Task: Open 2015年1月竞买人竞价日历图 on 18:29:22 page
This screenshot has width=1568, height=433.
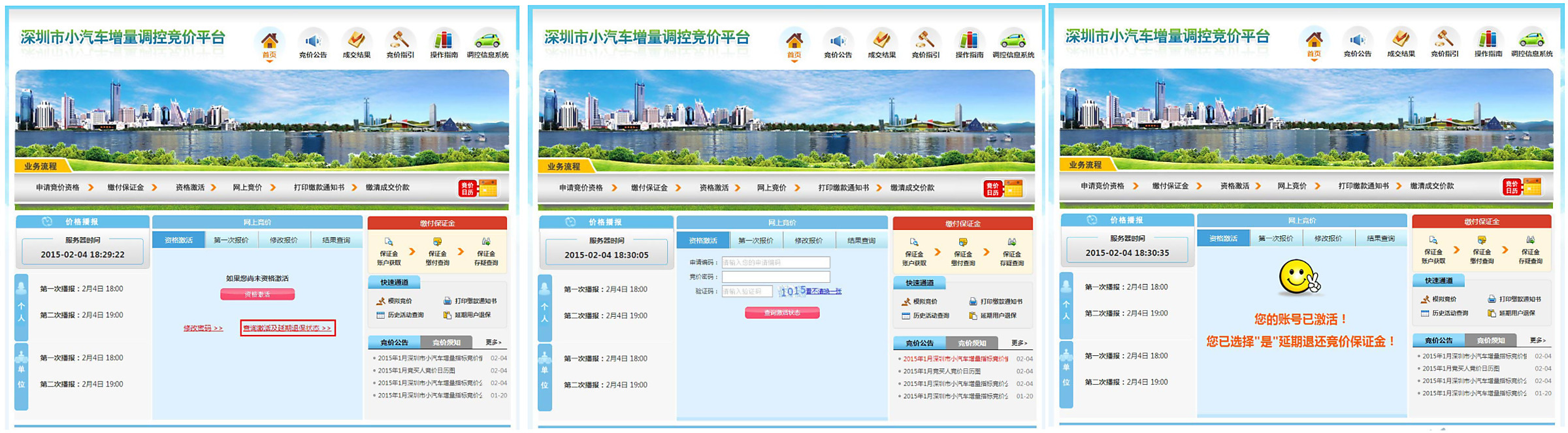Action: pyautogui.click(x=416, y=370)
